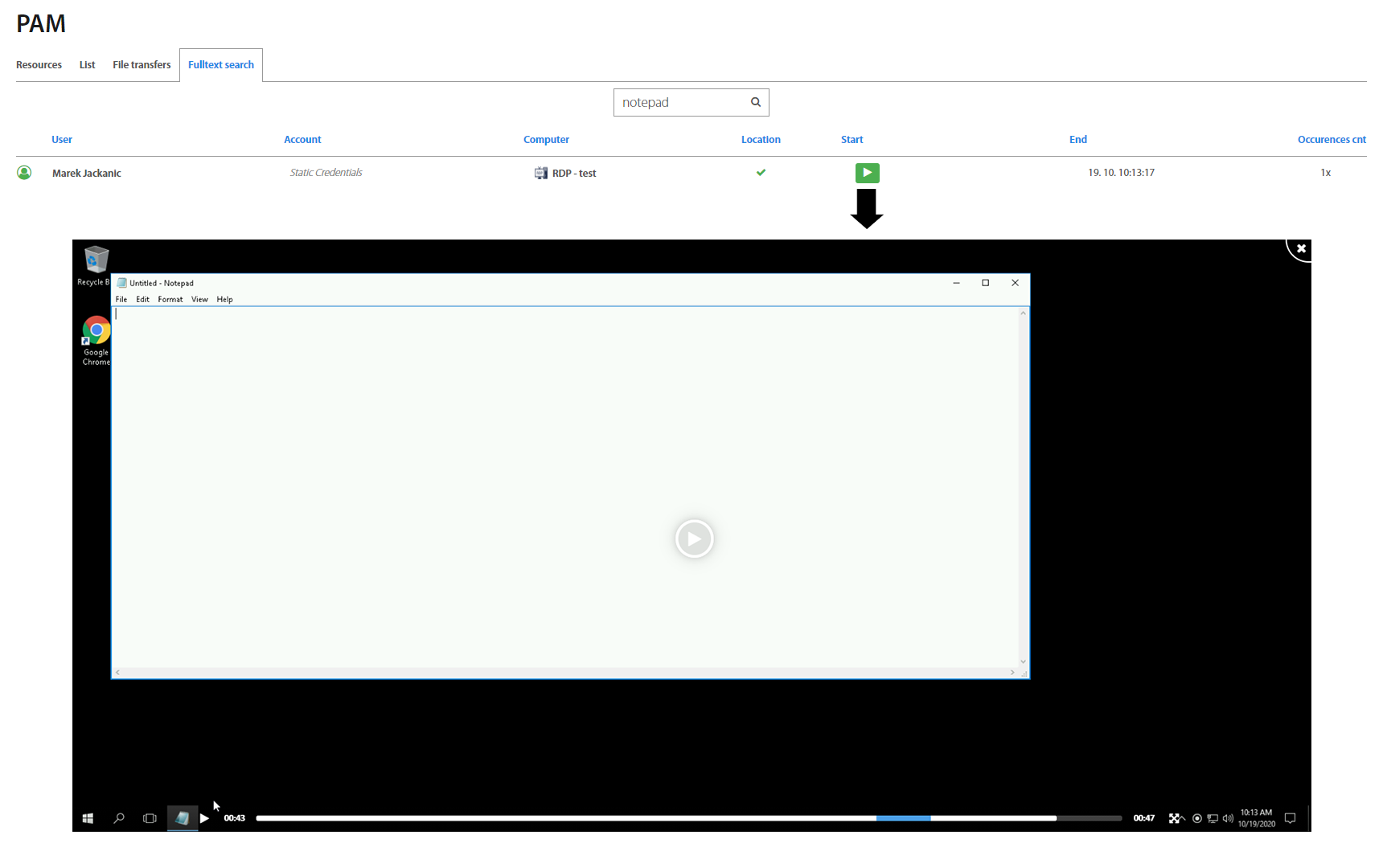Viewport: 1383px width, 868px height.
Task: Click the small play button in player bar
Action: pyautogui.click(x=205, y=818)
